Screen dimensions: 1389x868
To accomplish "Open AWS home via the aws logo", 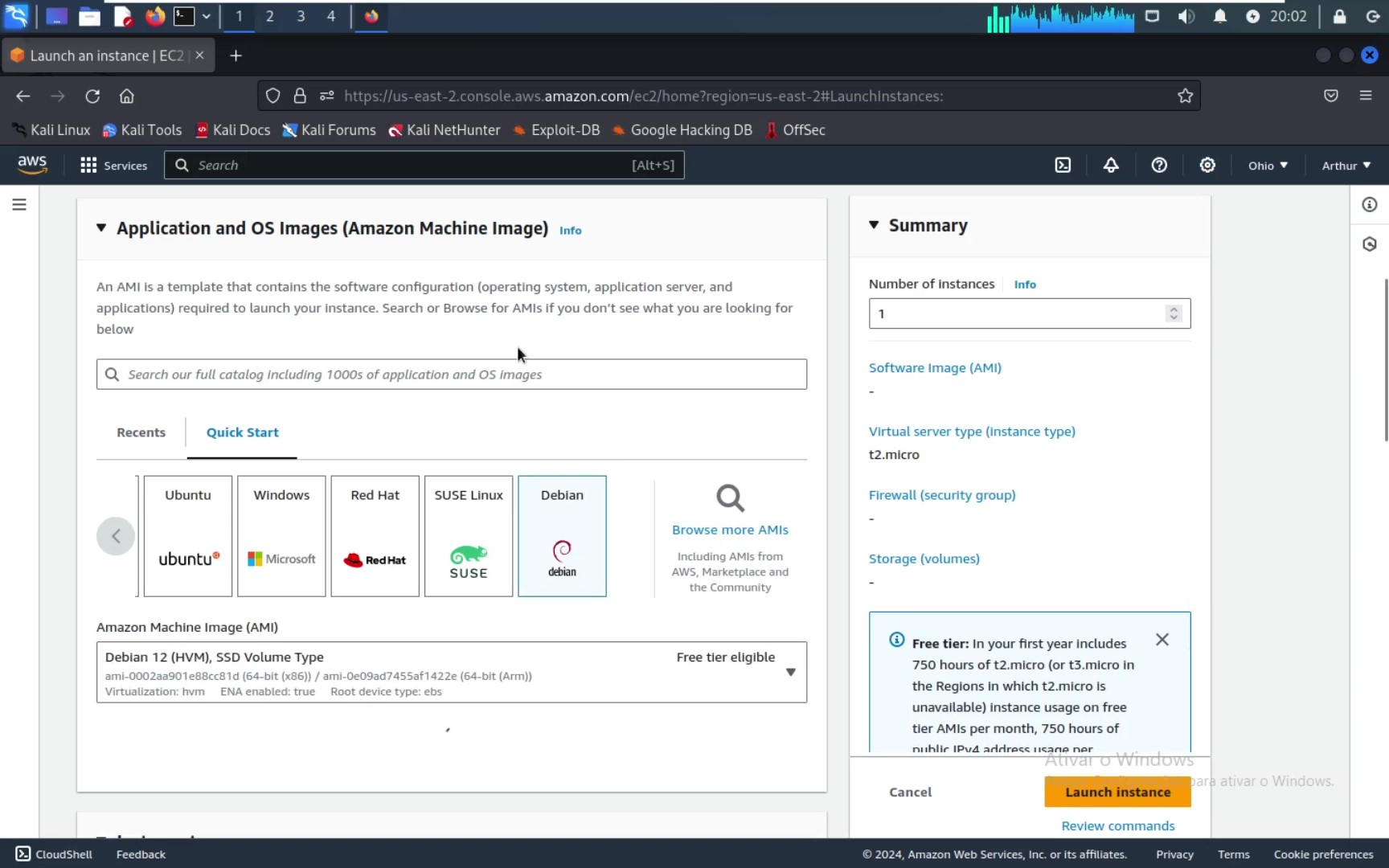I will 32,164.
